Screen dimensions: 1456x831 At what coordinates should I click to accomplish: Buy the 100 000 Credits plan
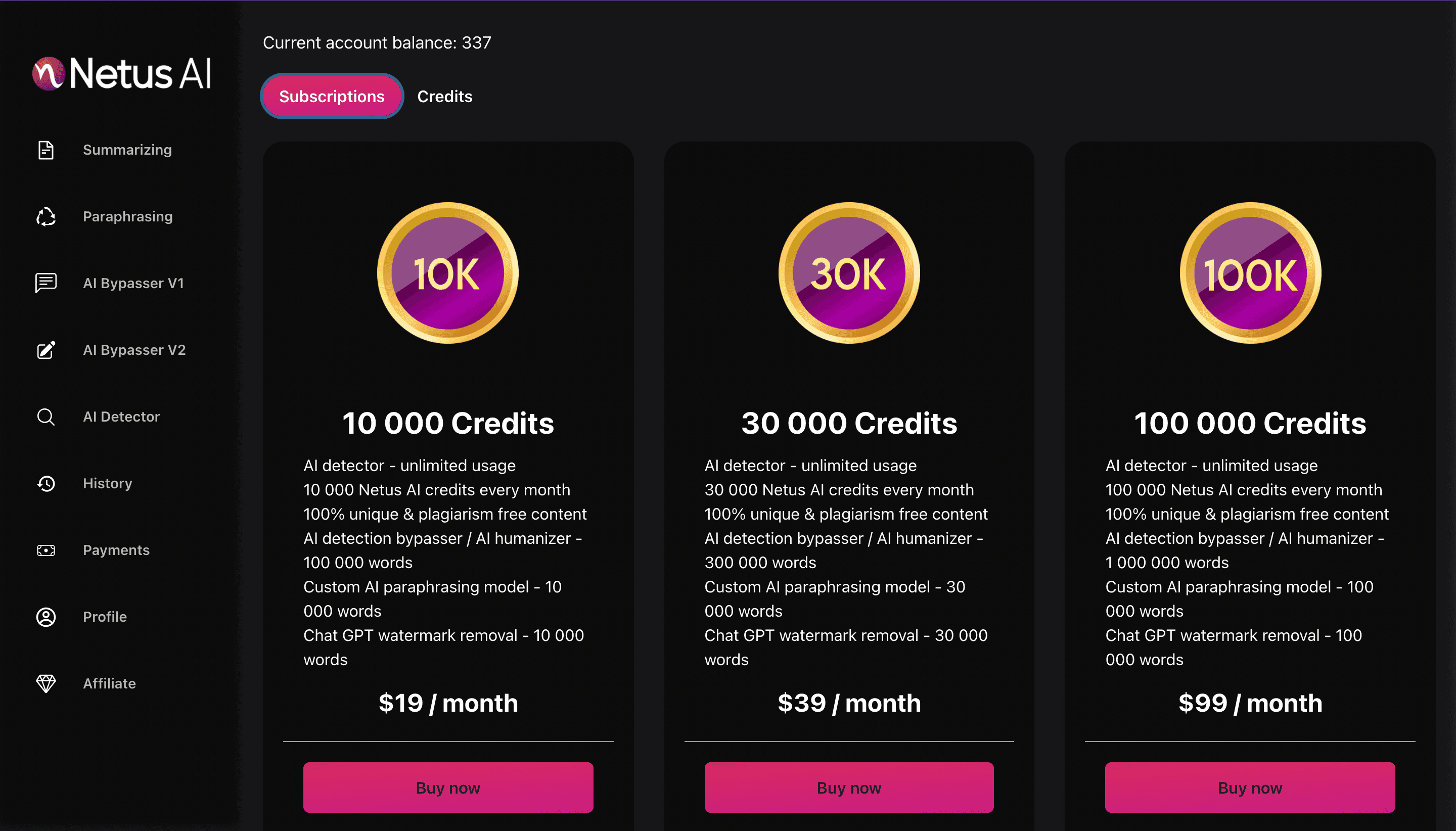pyautogui.click(x=1250, y=788)
